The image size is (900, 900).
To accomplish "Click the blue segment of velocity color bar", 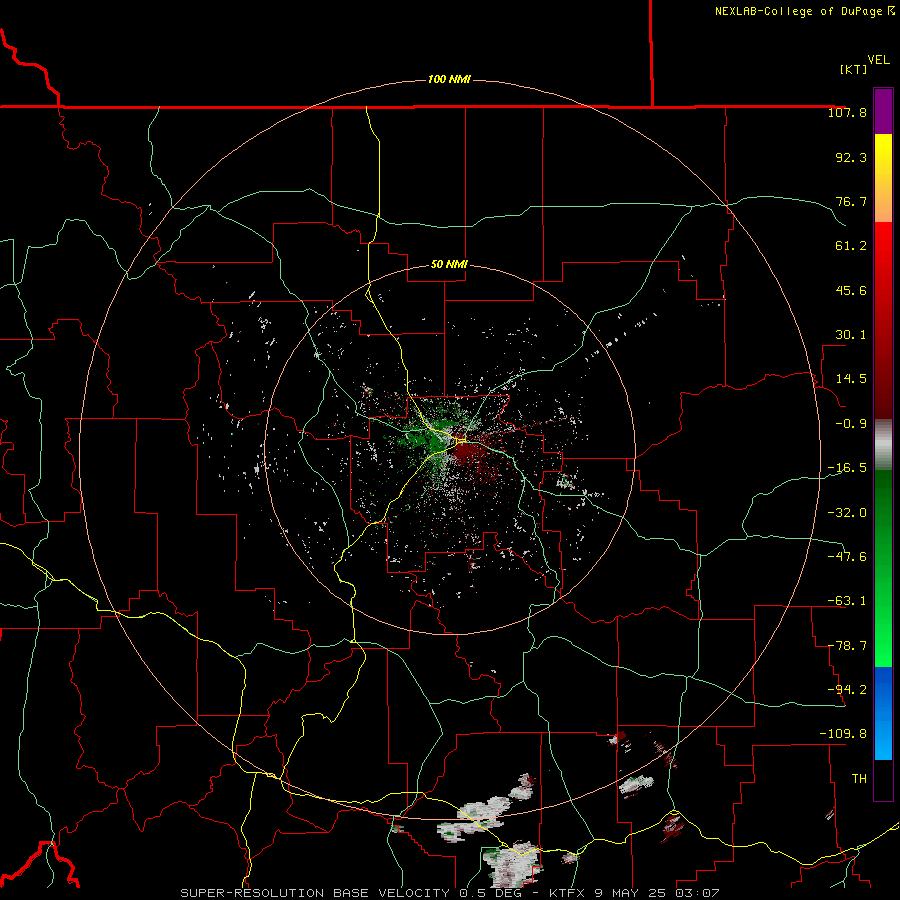I will [x=883, y=712].
